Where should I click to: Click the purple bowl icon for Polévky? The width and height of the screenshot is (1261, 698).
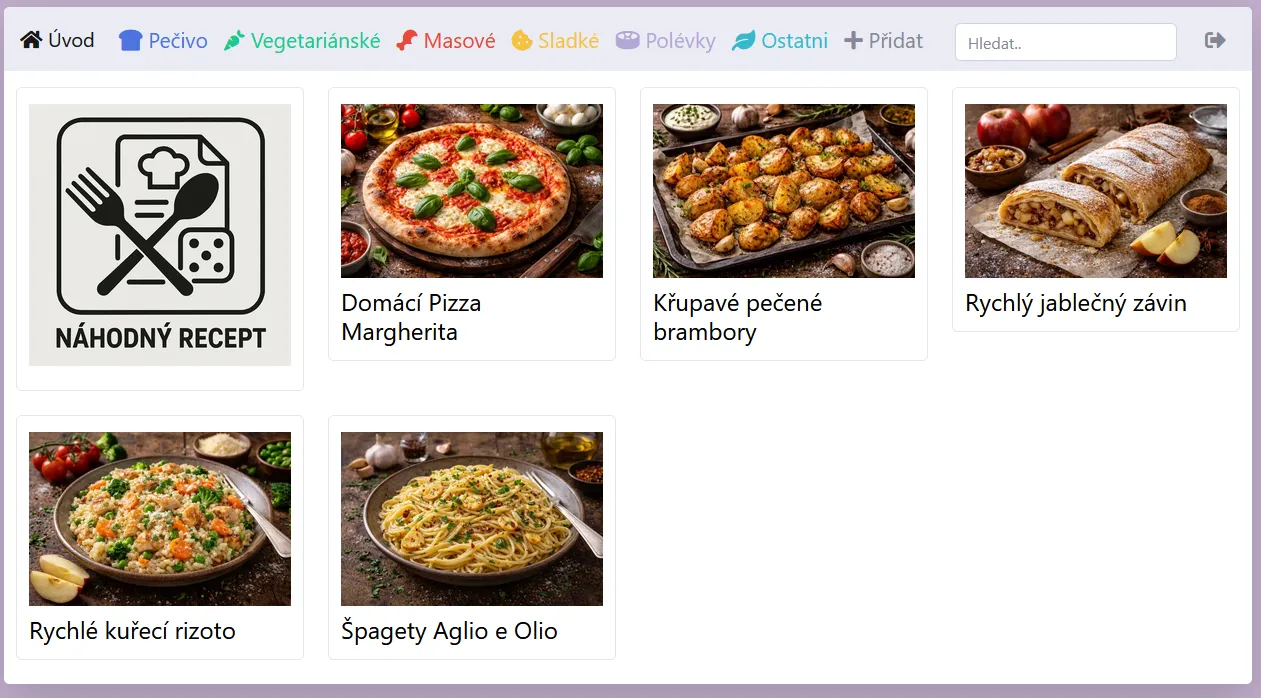(x=627, y=41)
